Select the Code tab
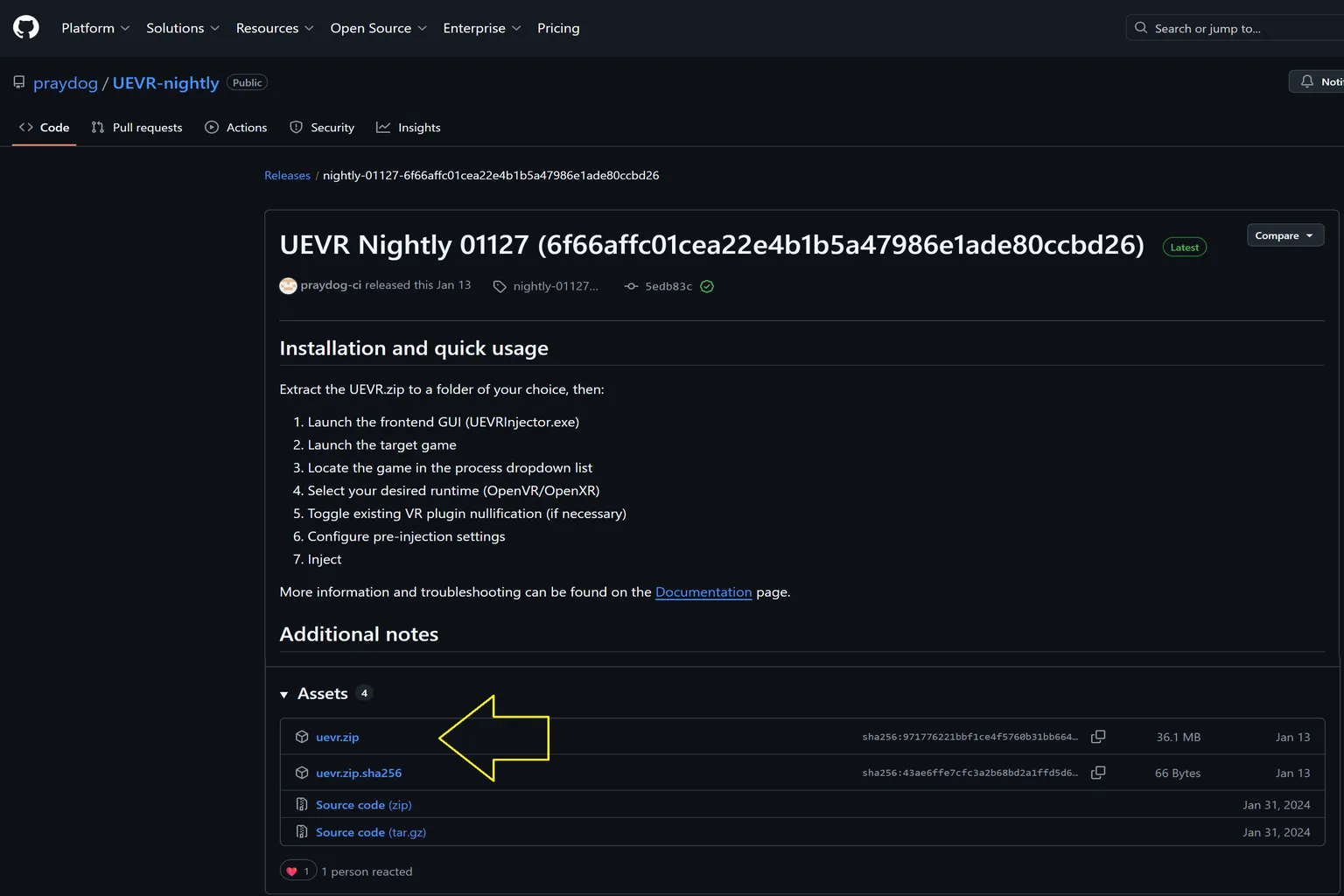This screenshot has height=896, width=1344. (x=44, y=128)
